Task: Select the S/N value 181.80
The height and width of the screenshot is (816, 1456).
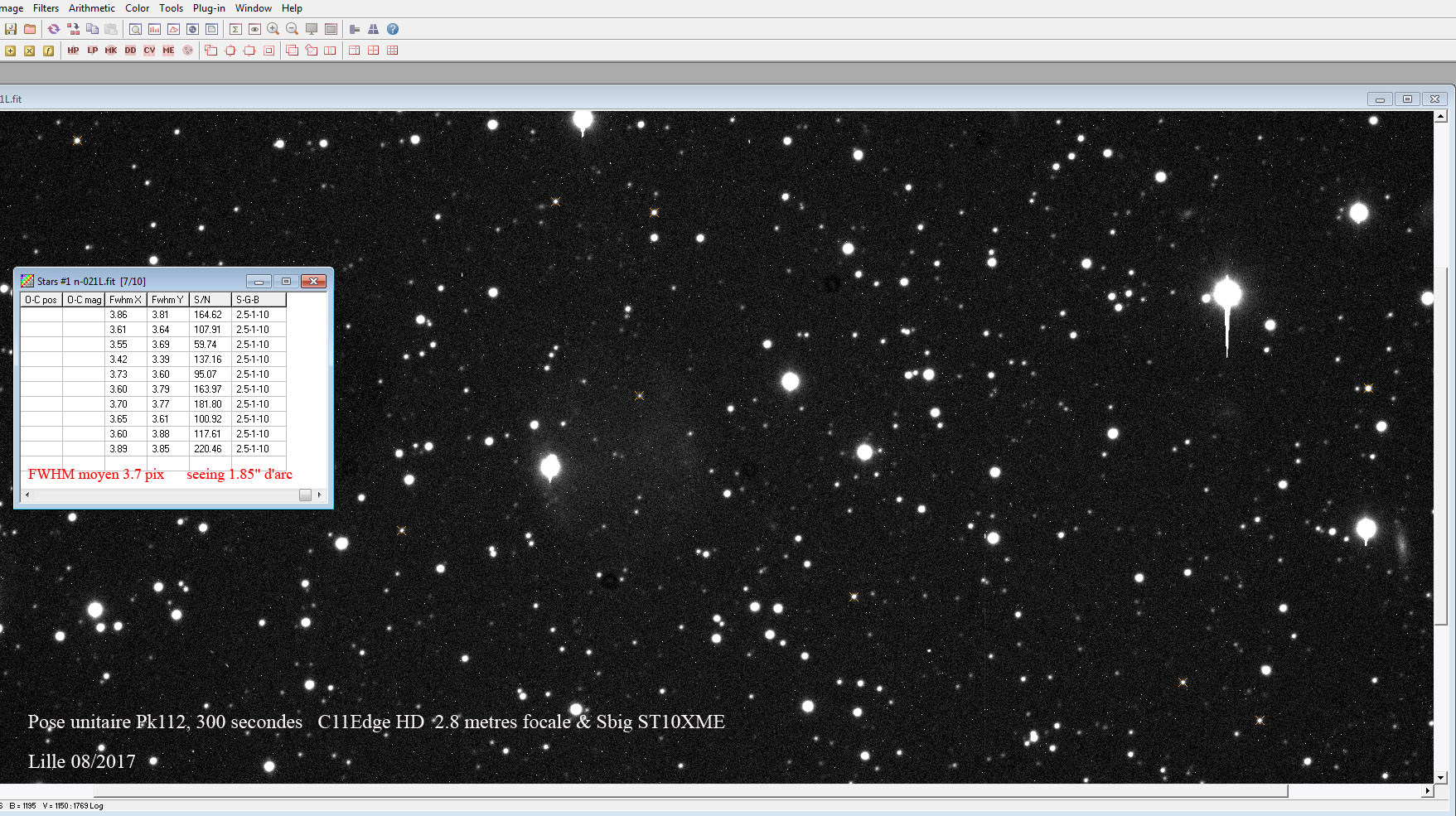Action: [x=208, y=404]
